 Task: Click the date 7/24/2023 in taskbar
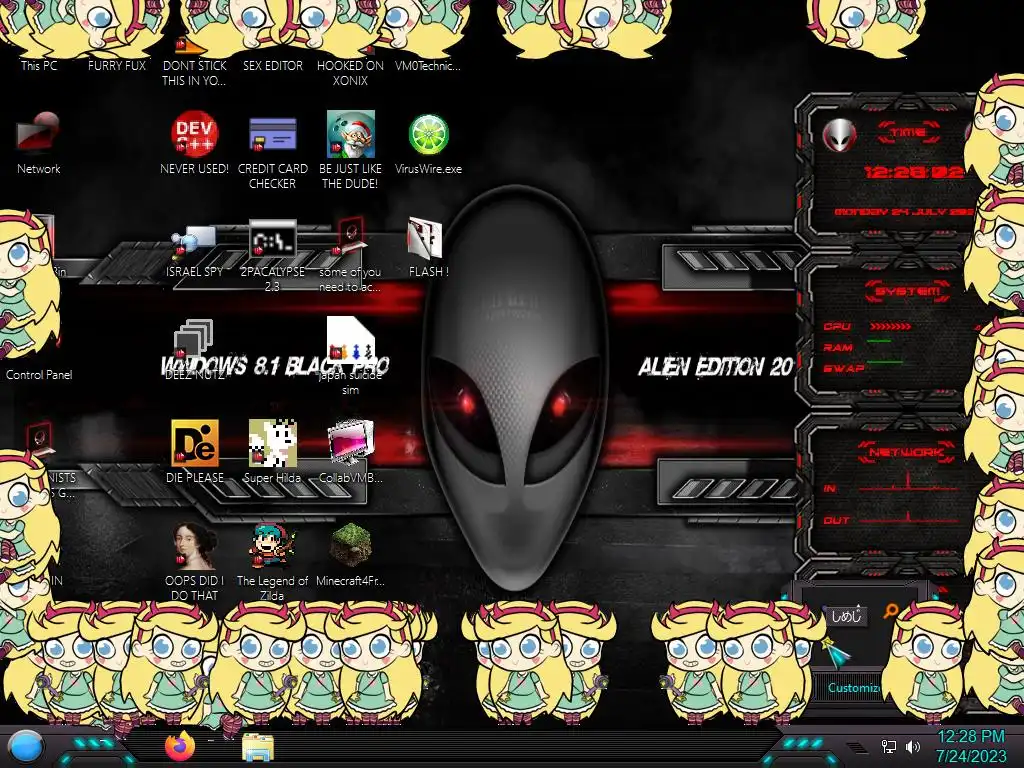(971, 756)
